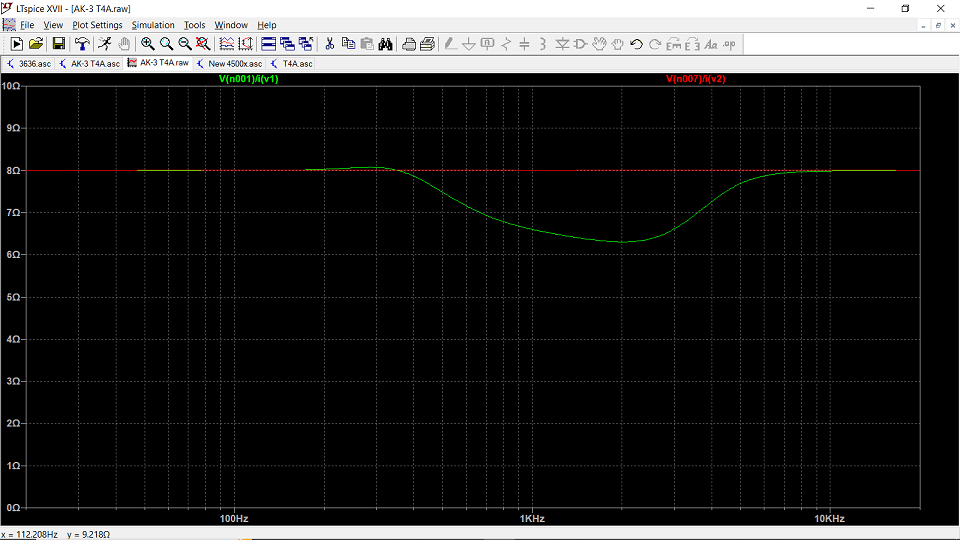Viewport: 960px width, 540px height.
Task: Click the Diode component icon
Action: (x=562, y=44)
